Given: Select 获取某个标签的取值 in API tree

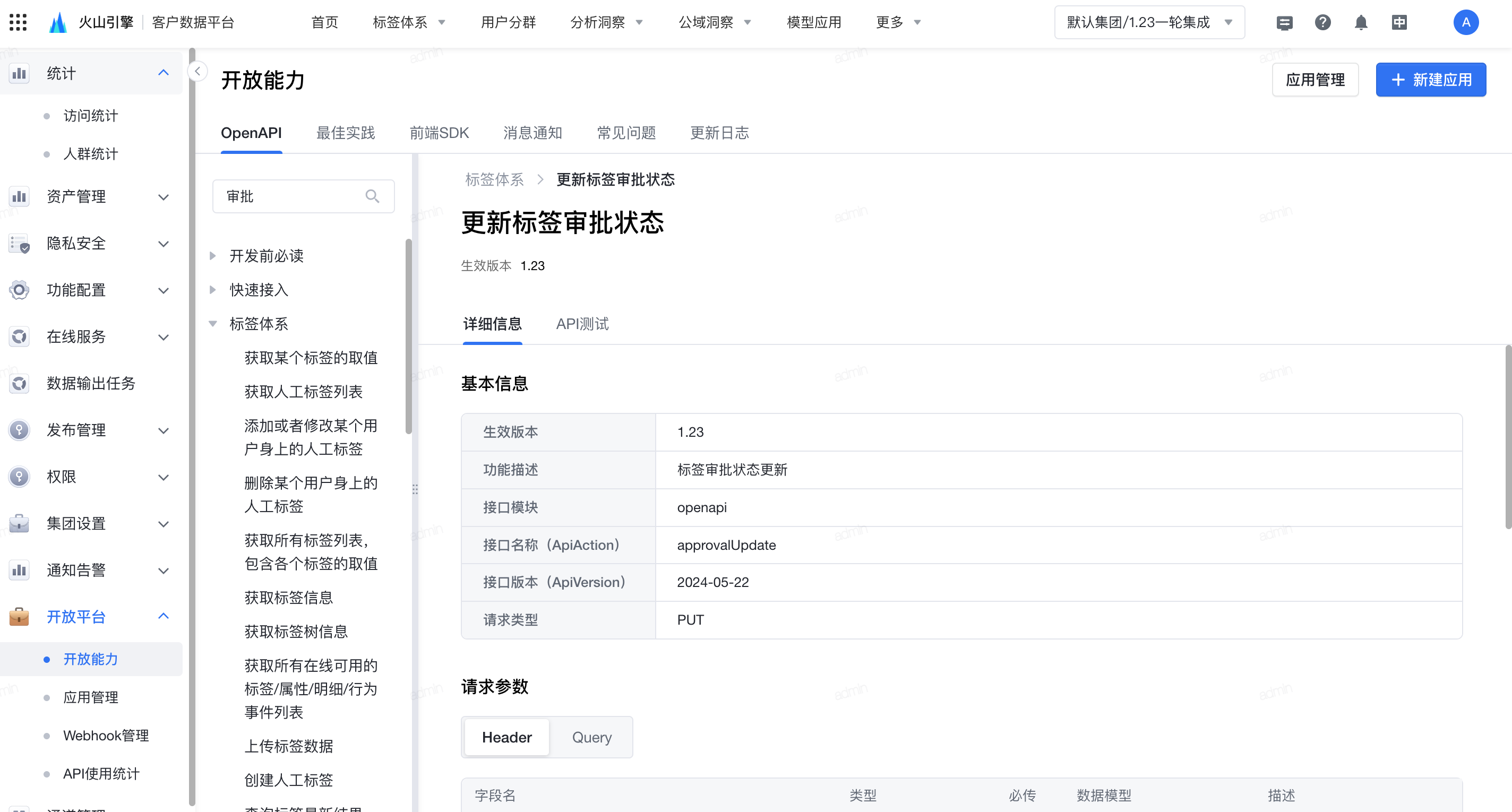Looking at the screenshot, I should pyautogui.click(x=311, y=357).
